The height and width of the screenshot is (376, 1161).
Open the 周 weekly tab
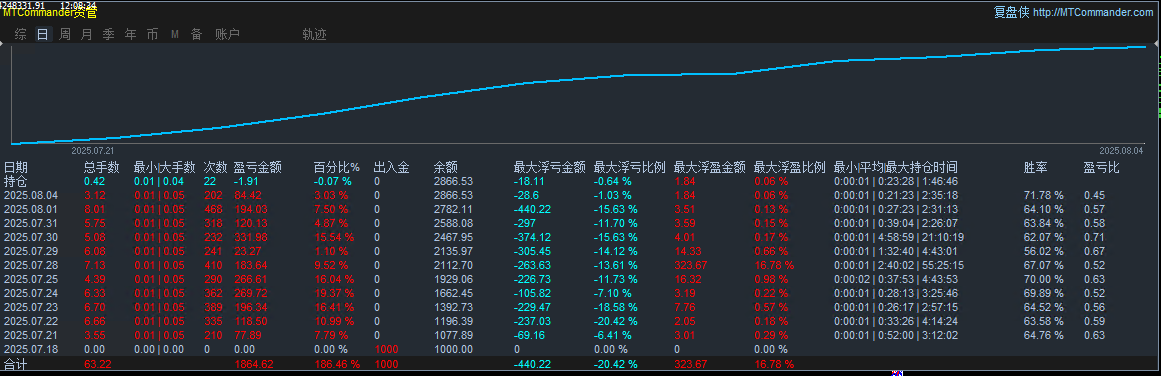[x=65, y=34]
